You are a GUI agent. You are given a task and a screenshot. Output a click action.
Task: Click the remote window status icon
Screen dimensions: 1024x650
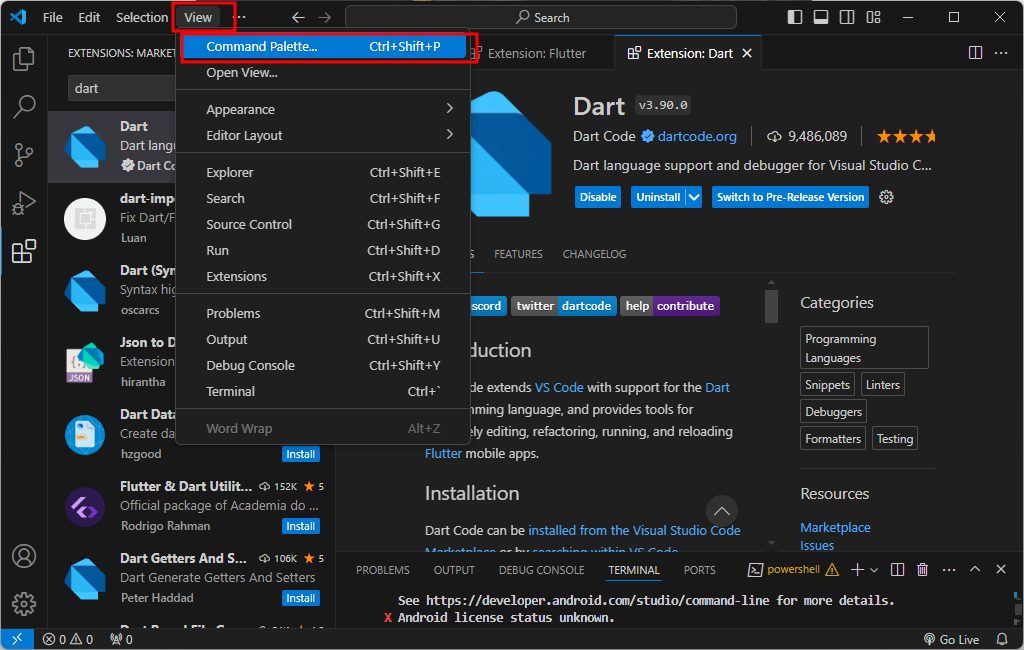pos(17,639)
